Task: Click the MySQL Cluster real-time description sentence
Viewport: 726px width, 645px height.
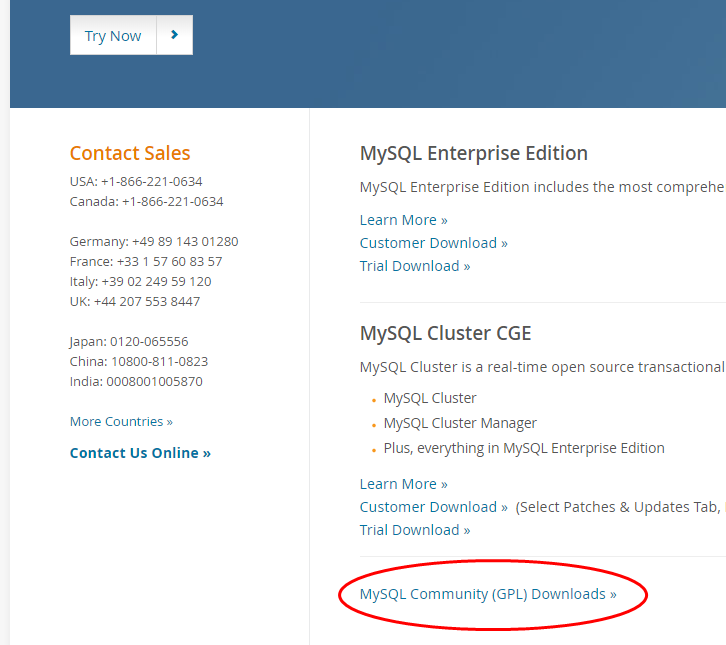Action: [543, 367]
